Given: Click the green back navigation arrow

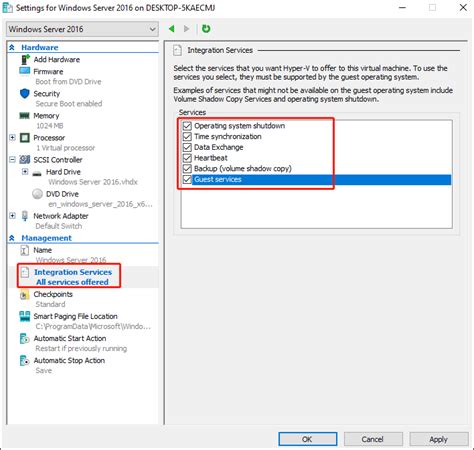Looking at the screenshot, I should tap(172, 29).
